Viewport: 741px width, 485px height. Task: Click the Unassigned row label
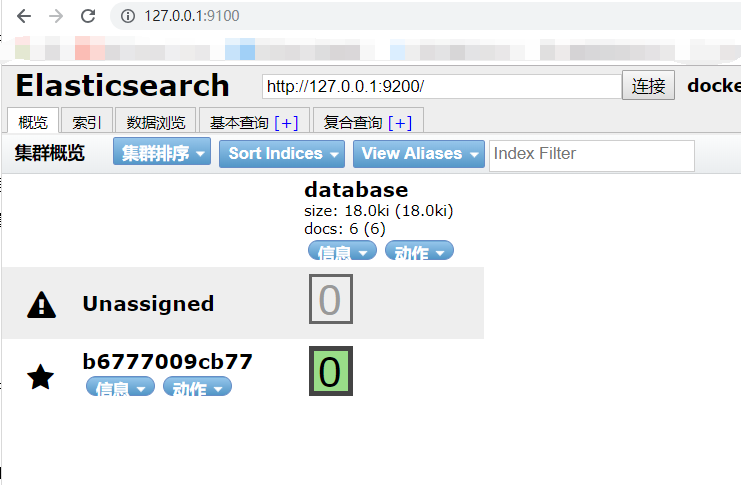click(x=148, y=303)
